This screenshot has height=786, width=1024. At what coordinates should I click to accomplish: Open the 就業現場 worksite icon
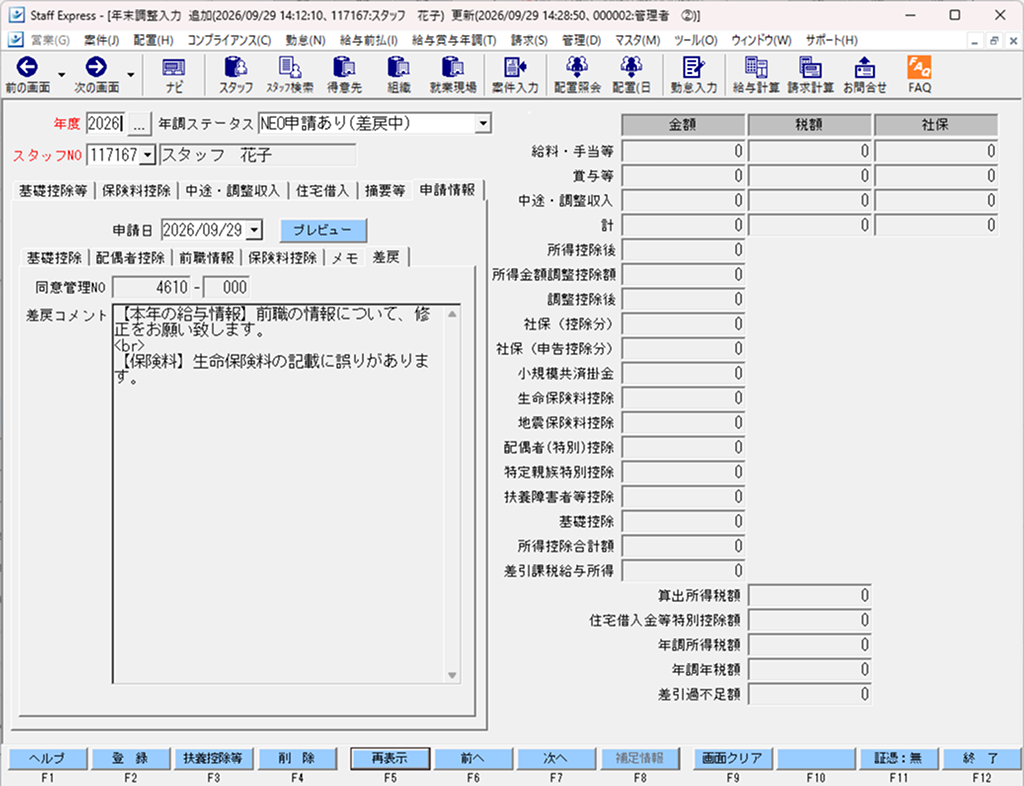click(453, 74)
